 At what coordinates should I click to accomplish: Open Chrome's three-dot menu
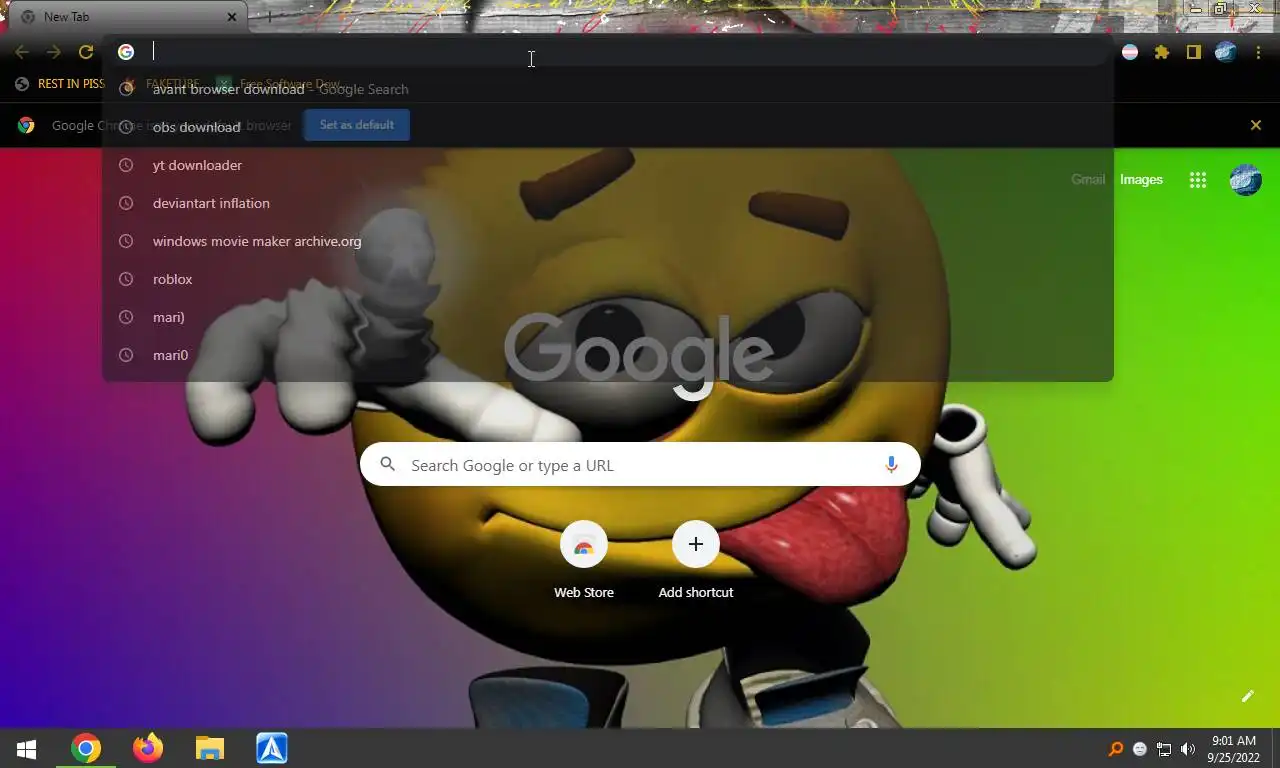1258,52
